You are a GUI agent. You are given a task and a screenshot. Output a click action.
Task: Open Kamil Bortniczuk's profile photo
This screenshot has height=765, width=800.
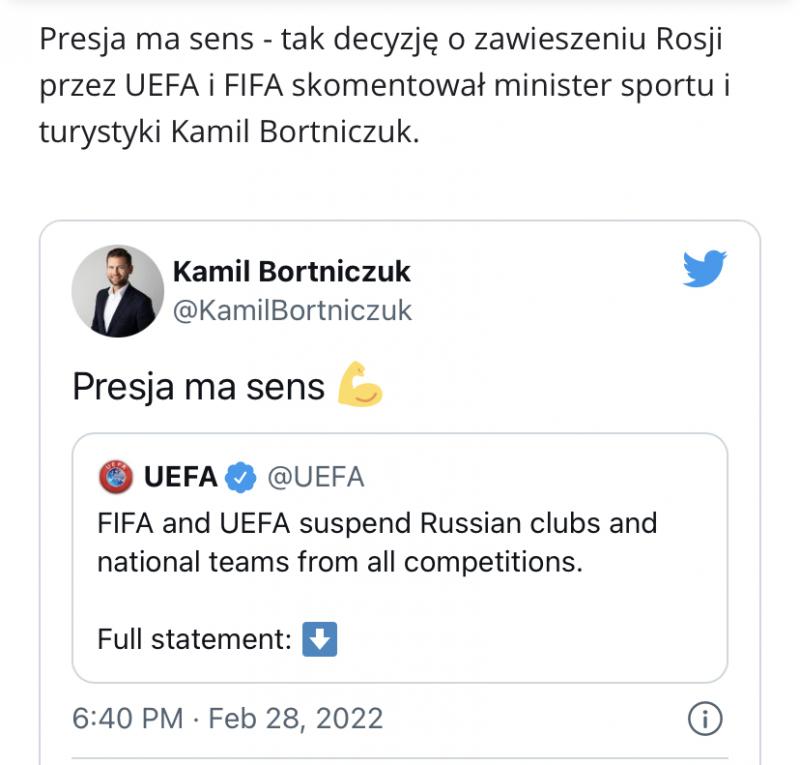click(117, 290)
